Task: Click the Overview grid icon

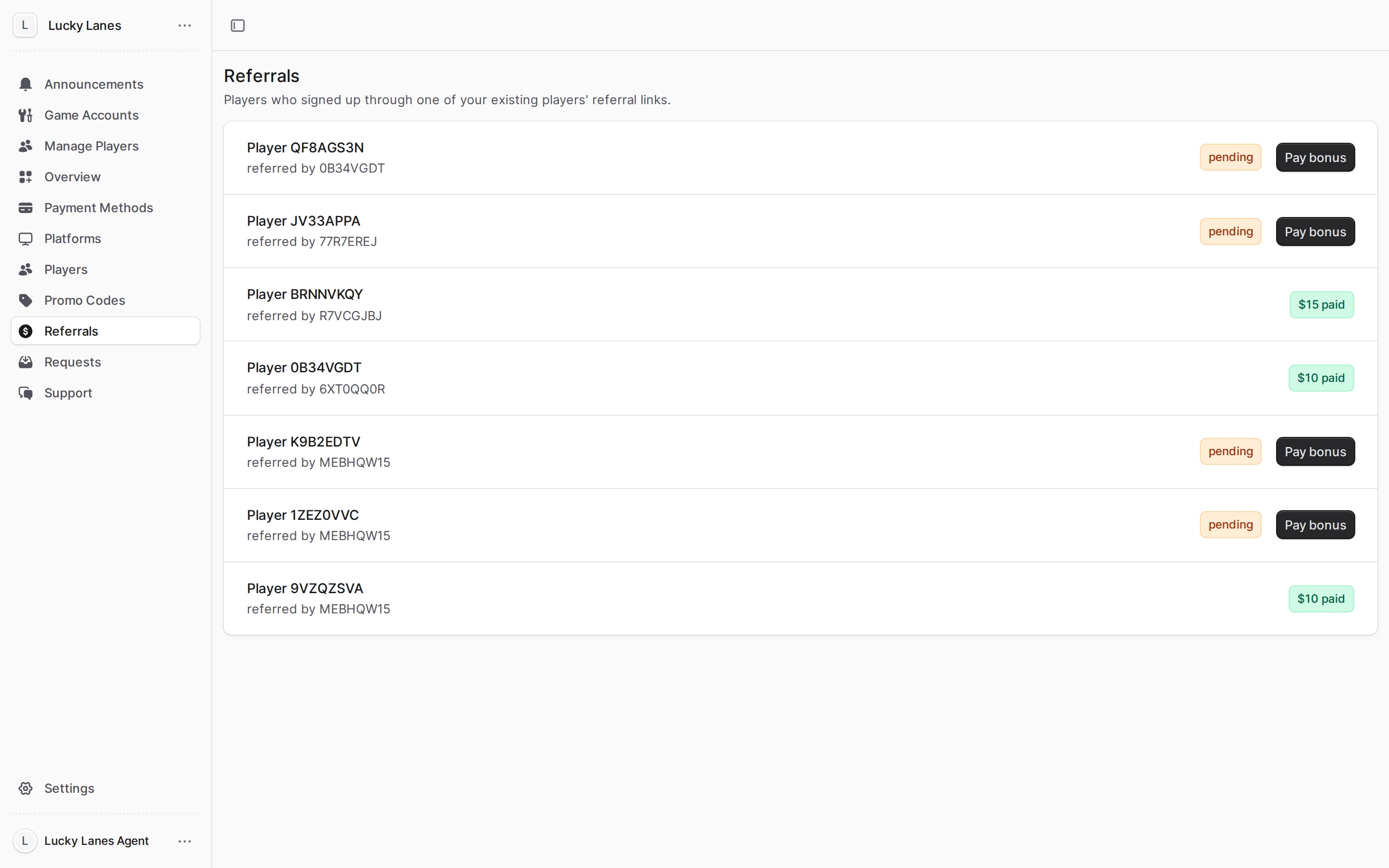Action: tap(25, 177)
